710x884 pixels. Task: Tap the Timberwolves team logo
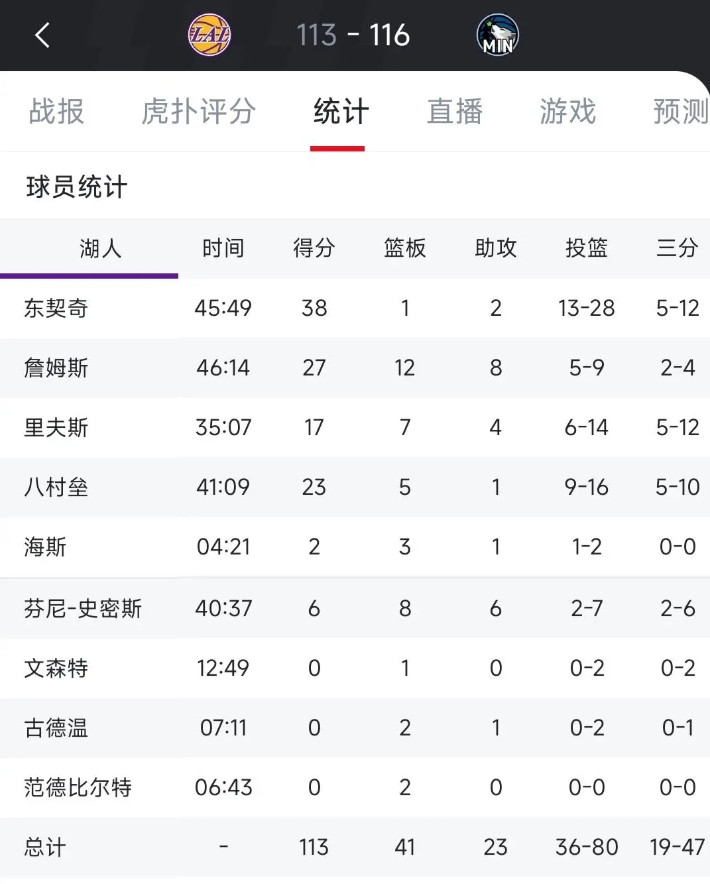pos(497,36)
